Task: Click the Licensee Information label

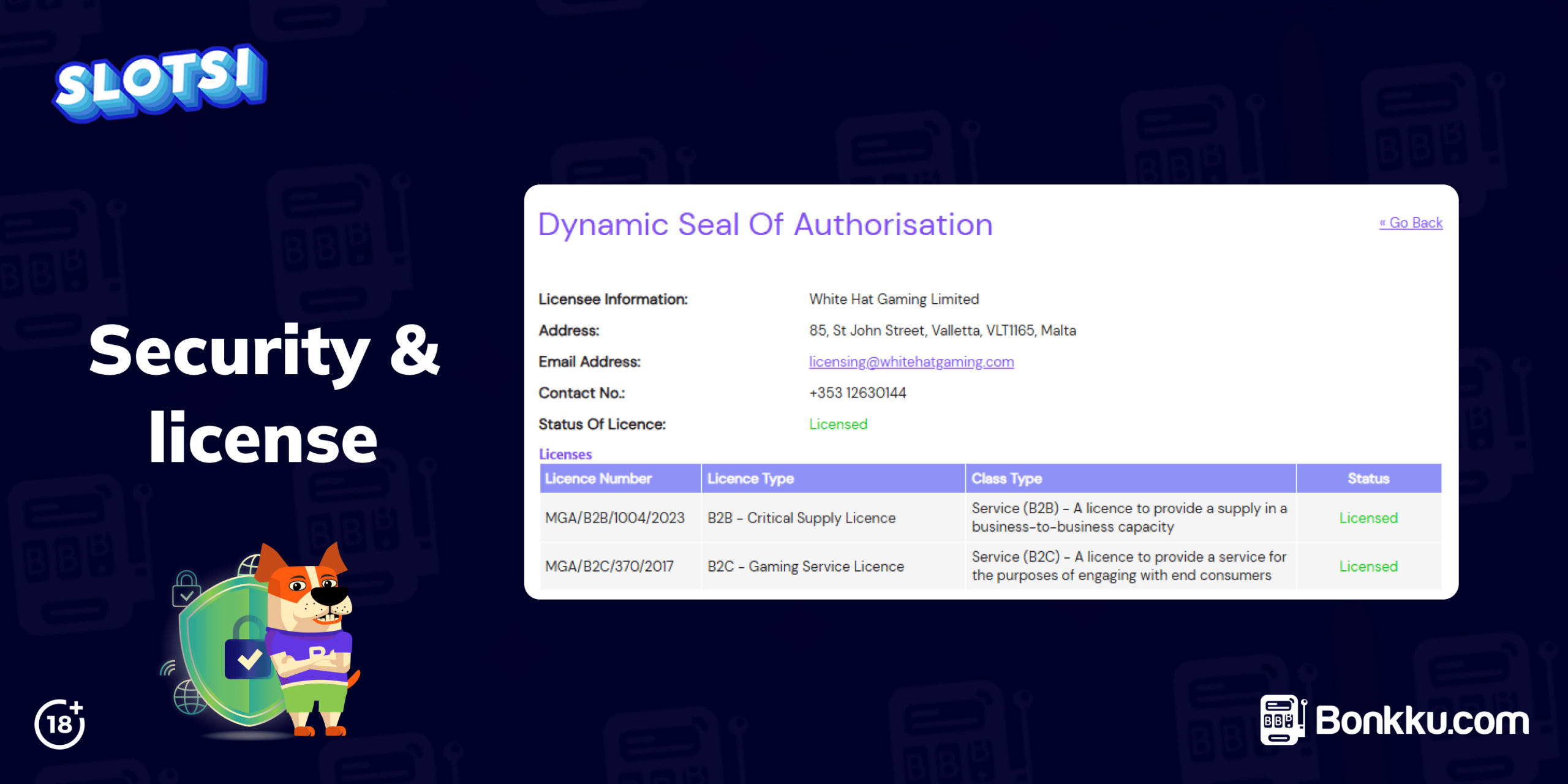Action: tap(612, 299)
